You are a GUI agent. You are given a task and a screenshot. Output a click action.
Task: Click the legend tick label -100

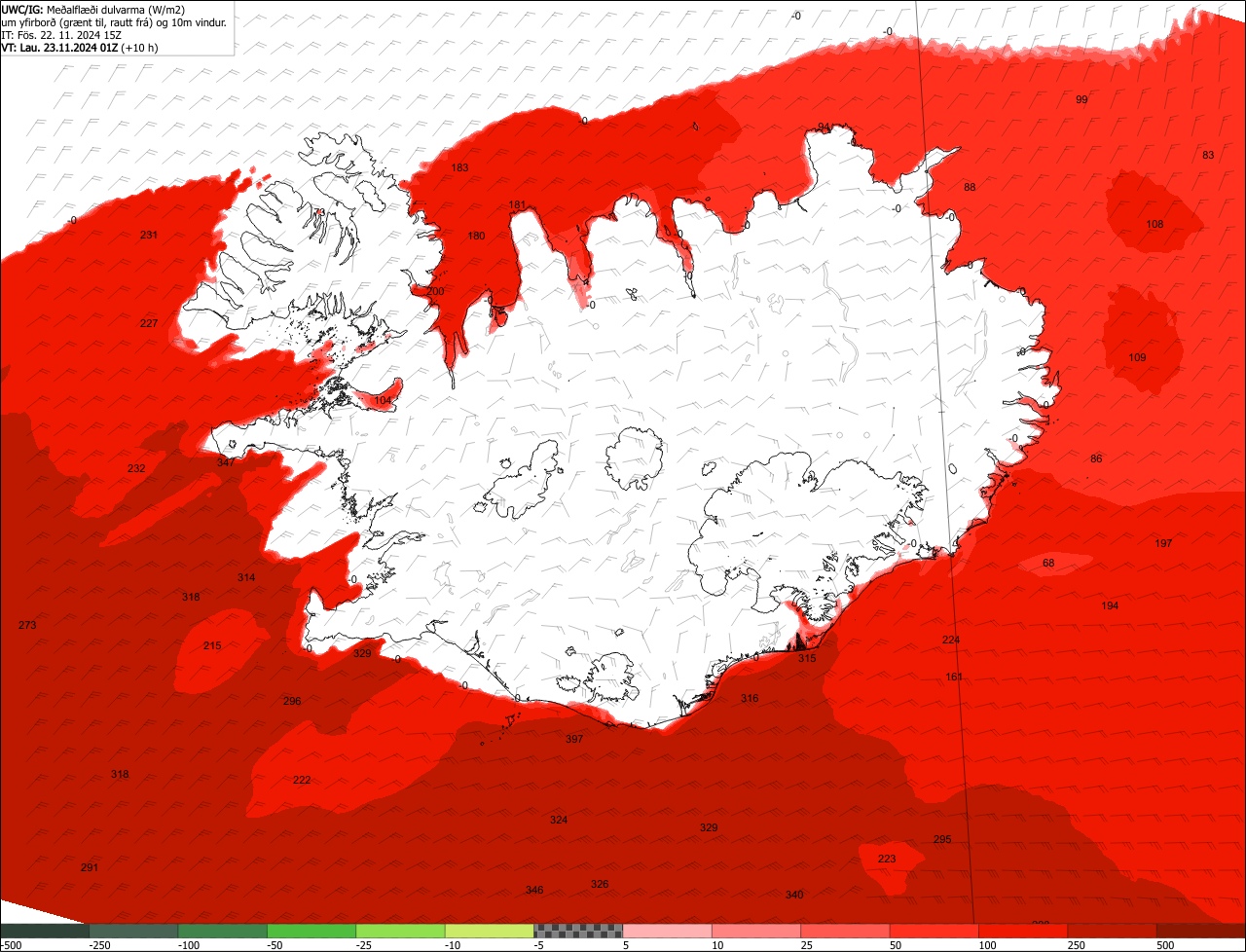[x=187, y=945]
